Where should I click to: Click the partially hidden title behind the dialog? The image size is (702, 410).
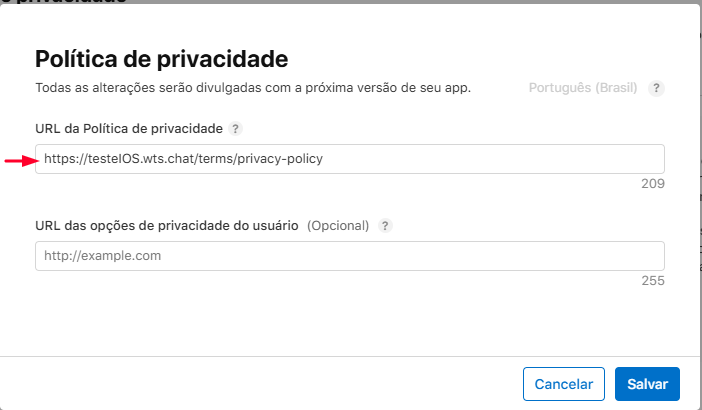(70, 1)
